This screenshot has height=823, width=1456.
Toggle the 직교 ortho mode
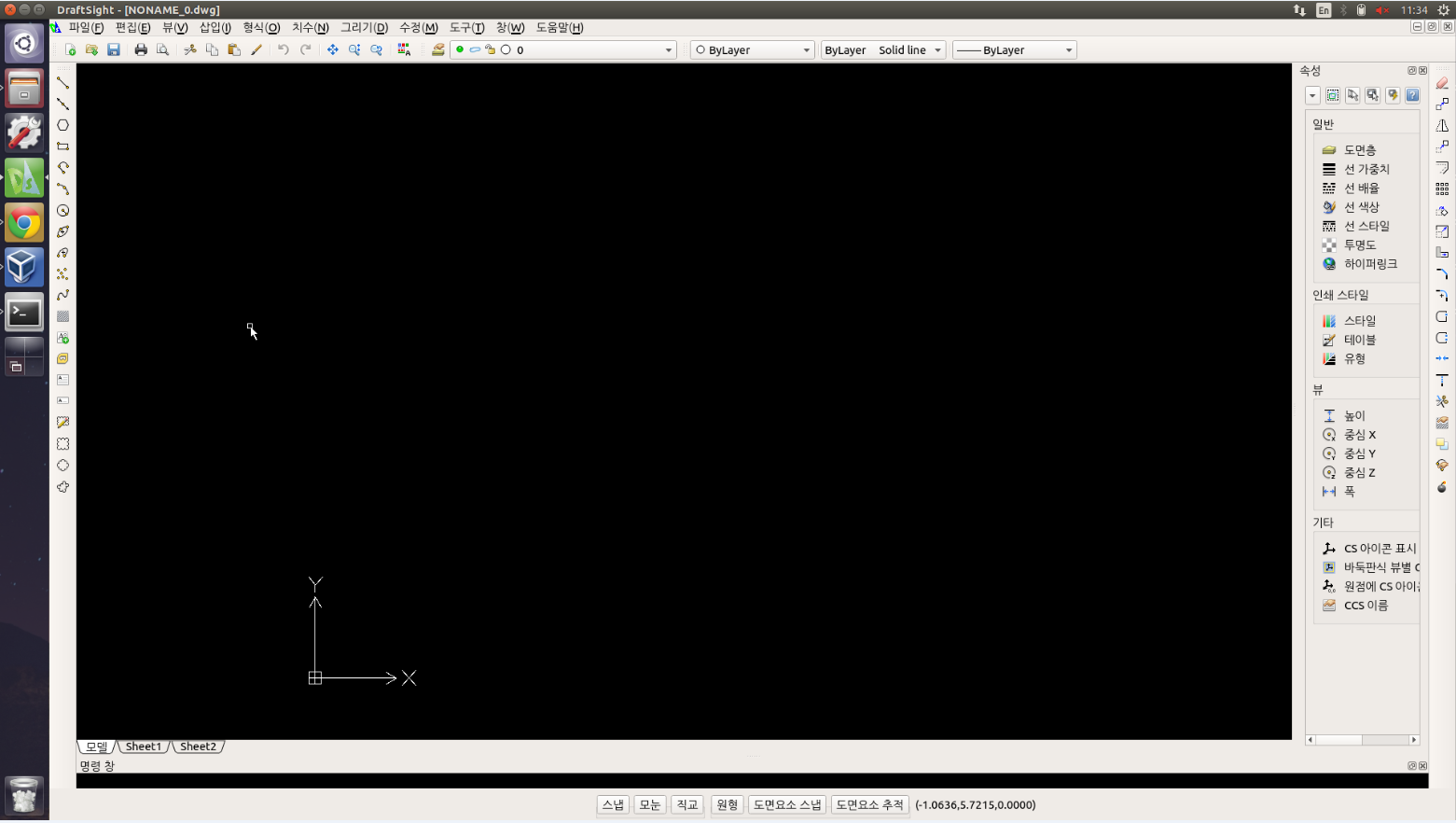687,805
